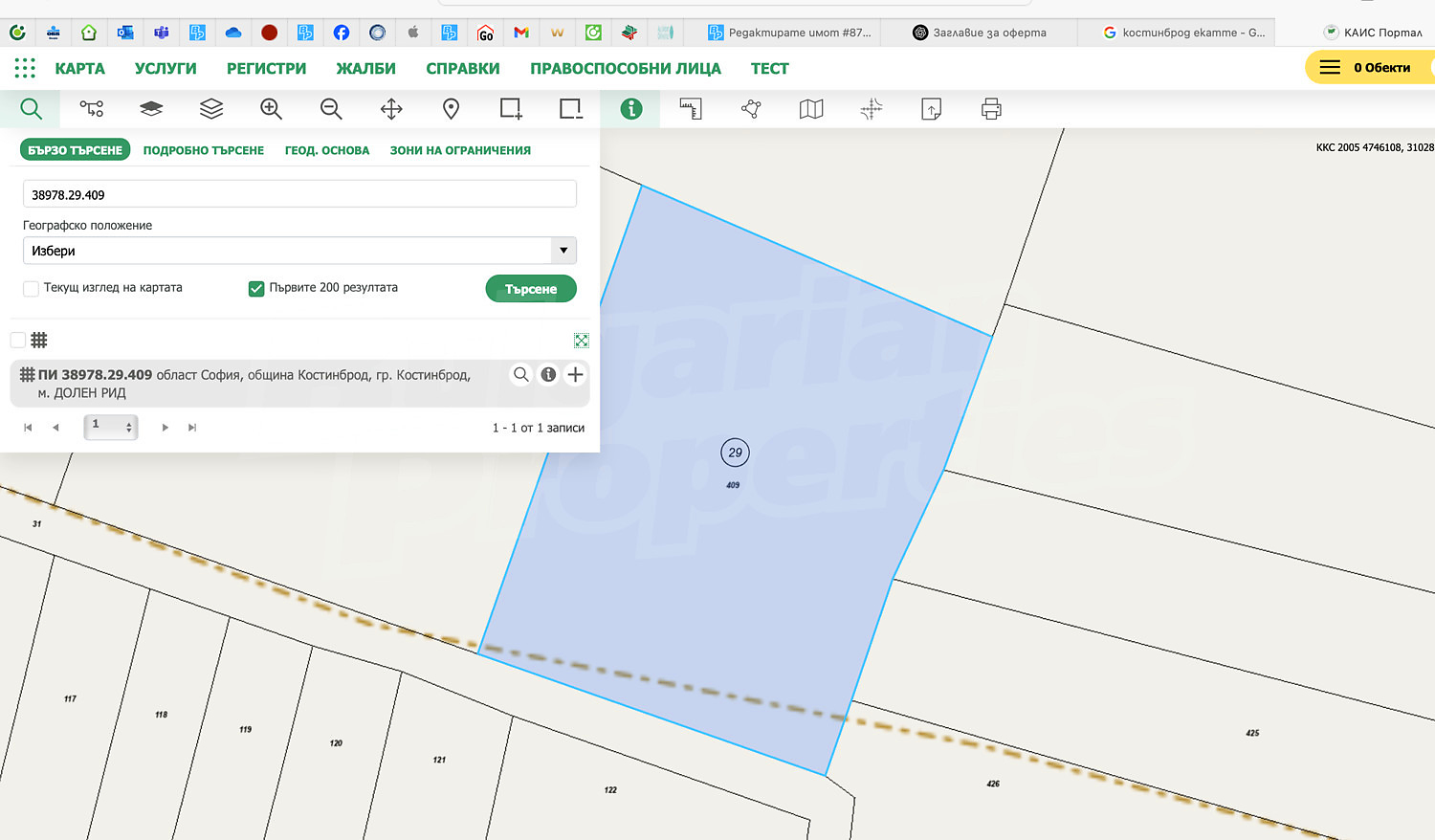Go to next results page
Image resolution: width=1435 pixels, height=840 pixels.
pos(166,428)
